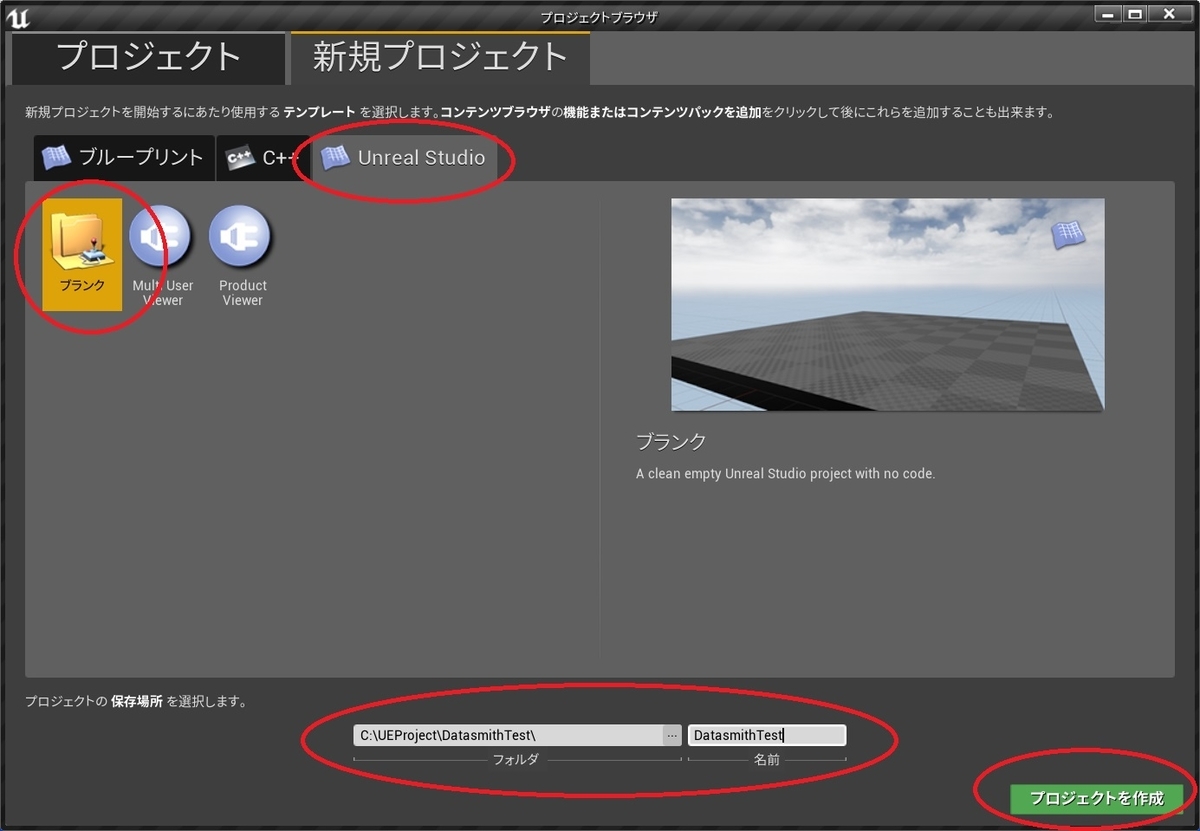1200x831 pixels.
Task: Click the Blank template preview thumbnail
Action: click(x=888, y=304)
